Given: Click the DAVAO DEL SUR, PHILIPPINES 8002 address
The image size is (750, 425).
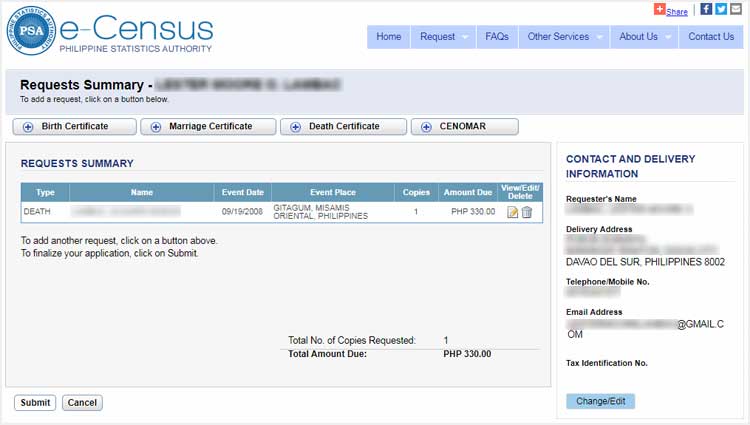Looking at the screenshot, I should point(645,262).
